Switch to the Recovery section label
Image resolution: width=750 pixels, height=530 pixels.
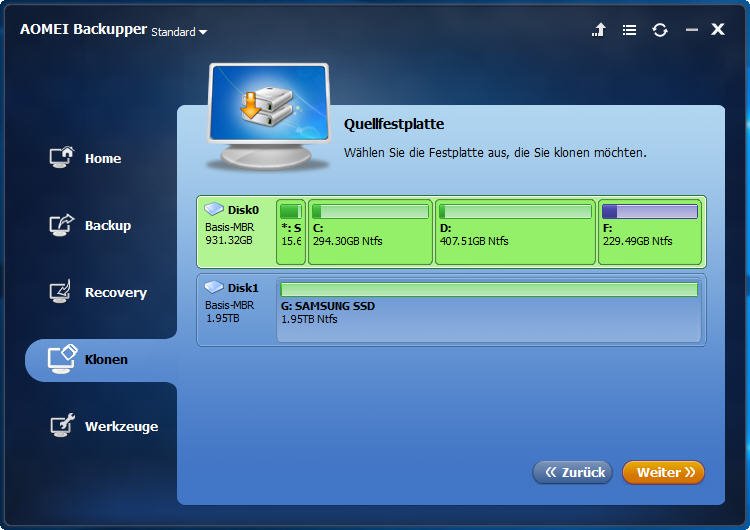pos(116,292)
